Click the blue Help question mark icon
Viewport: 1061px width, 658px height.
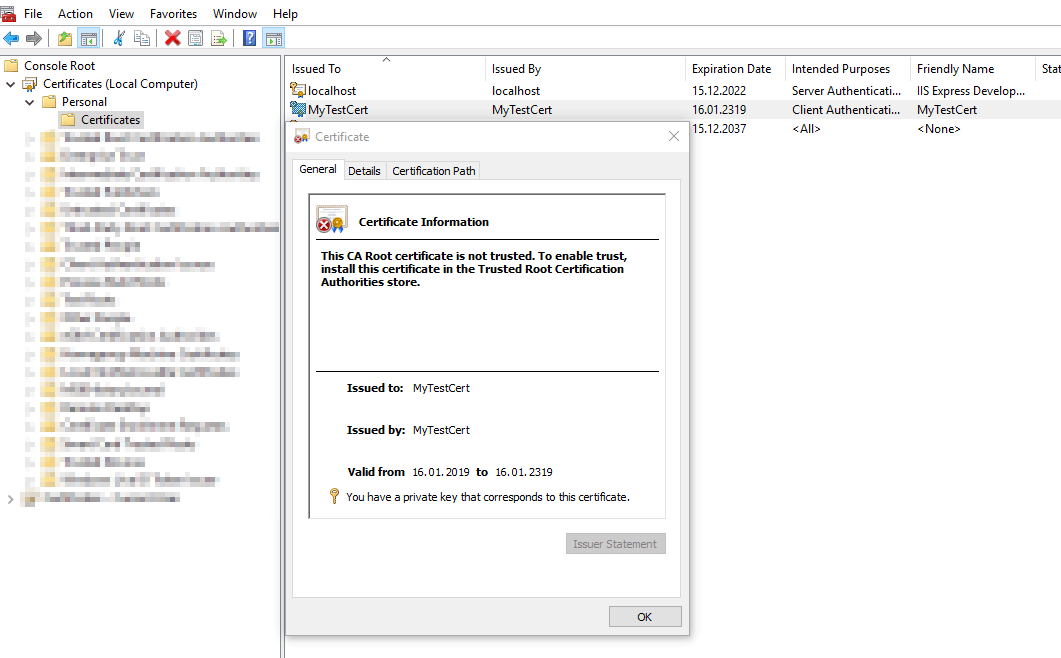click(247, 38)
